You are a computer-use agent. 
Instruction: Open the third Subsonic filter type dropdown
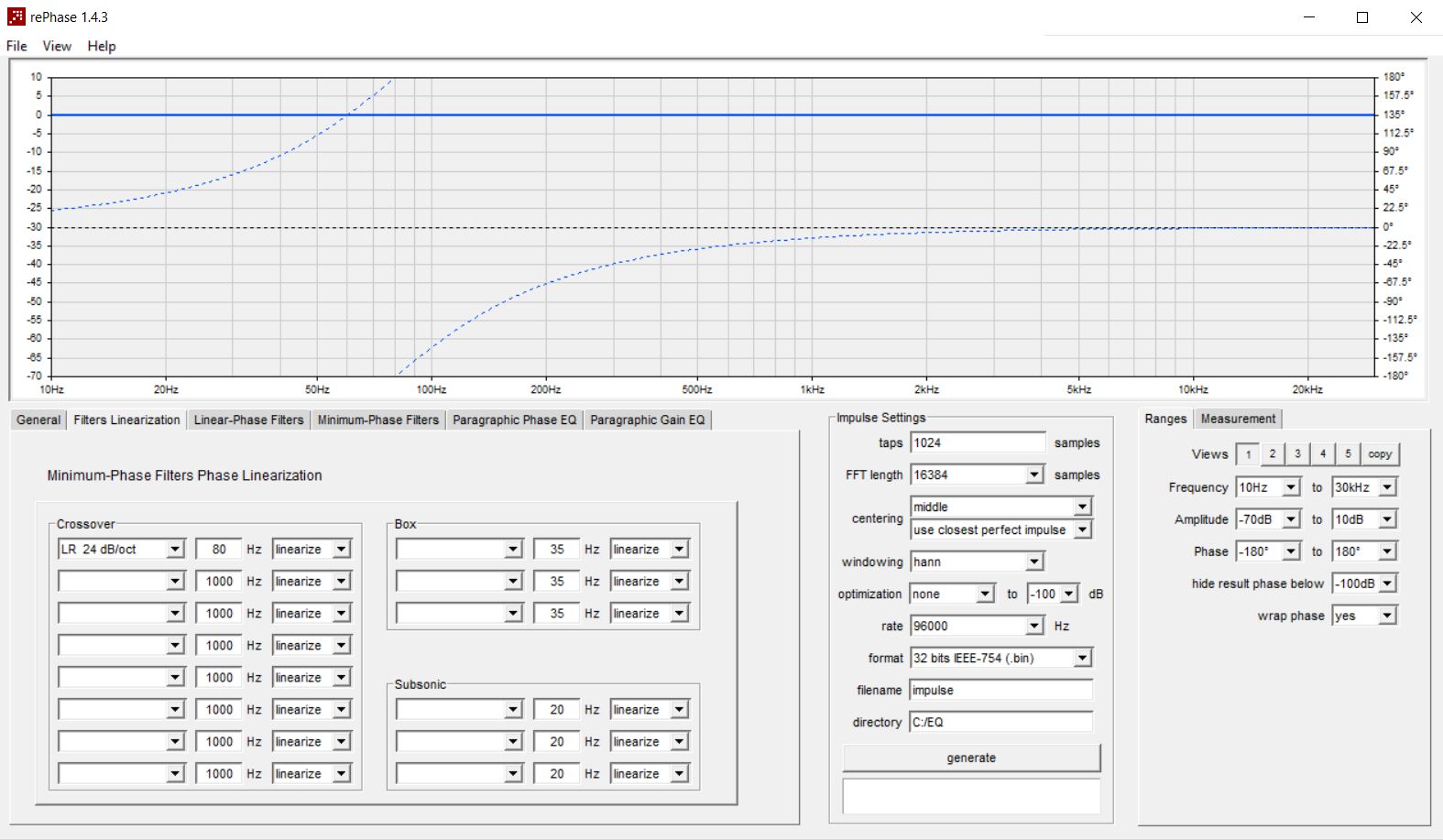(459, 773)
